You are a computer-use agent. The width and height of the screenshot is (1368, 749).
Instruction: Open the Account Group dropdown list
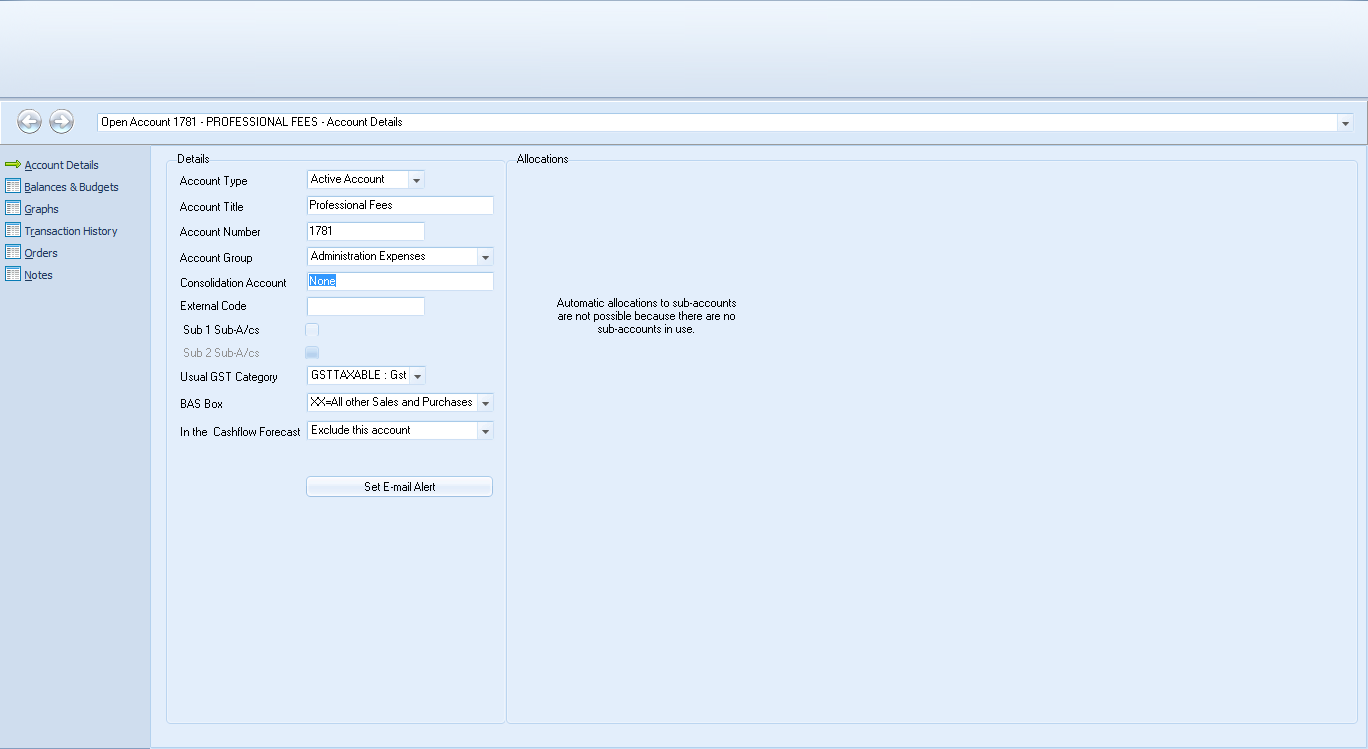[x=485, y=257]
